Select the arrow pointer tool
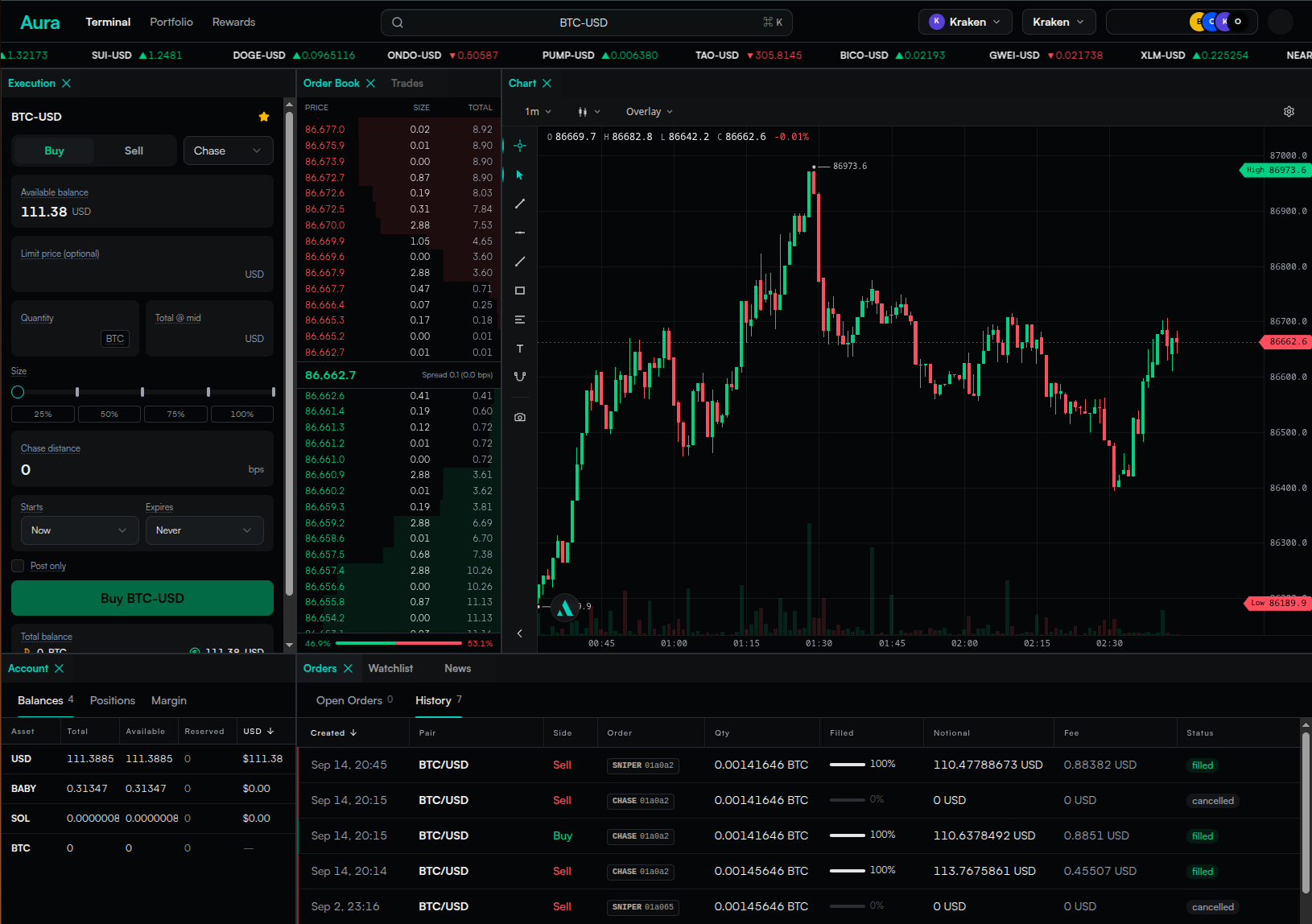1312x924 pixels. [520, 175]
